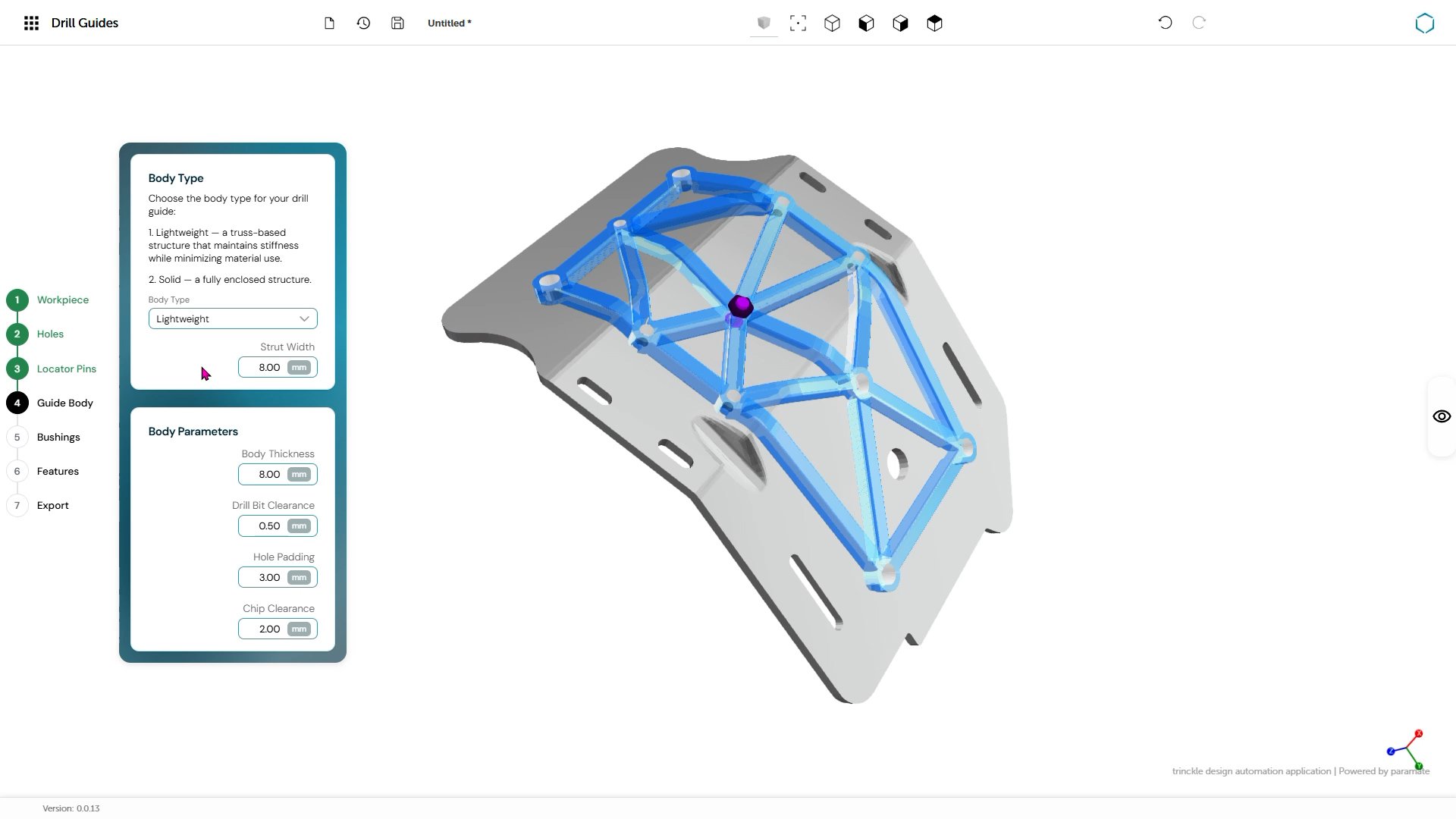
Task: Select the wireframe cube view icon
Action: pyautogui.click(x=832, y=24)
